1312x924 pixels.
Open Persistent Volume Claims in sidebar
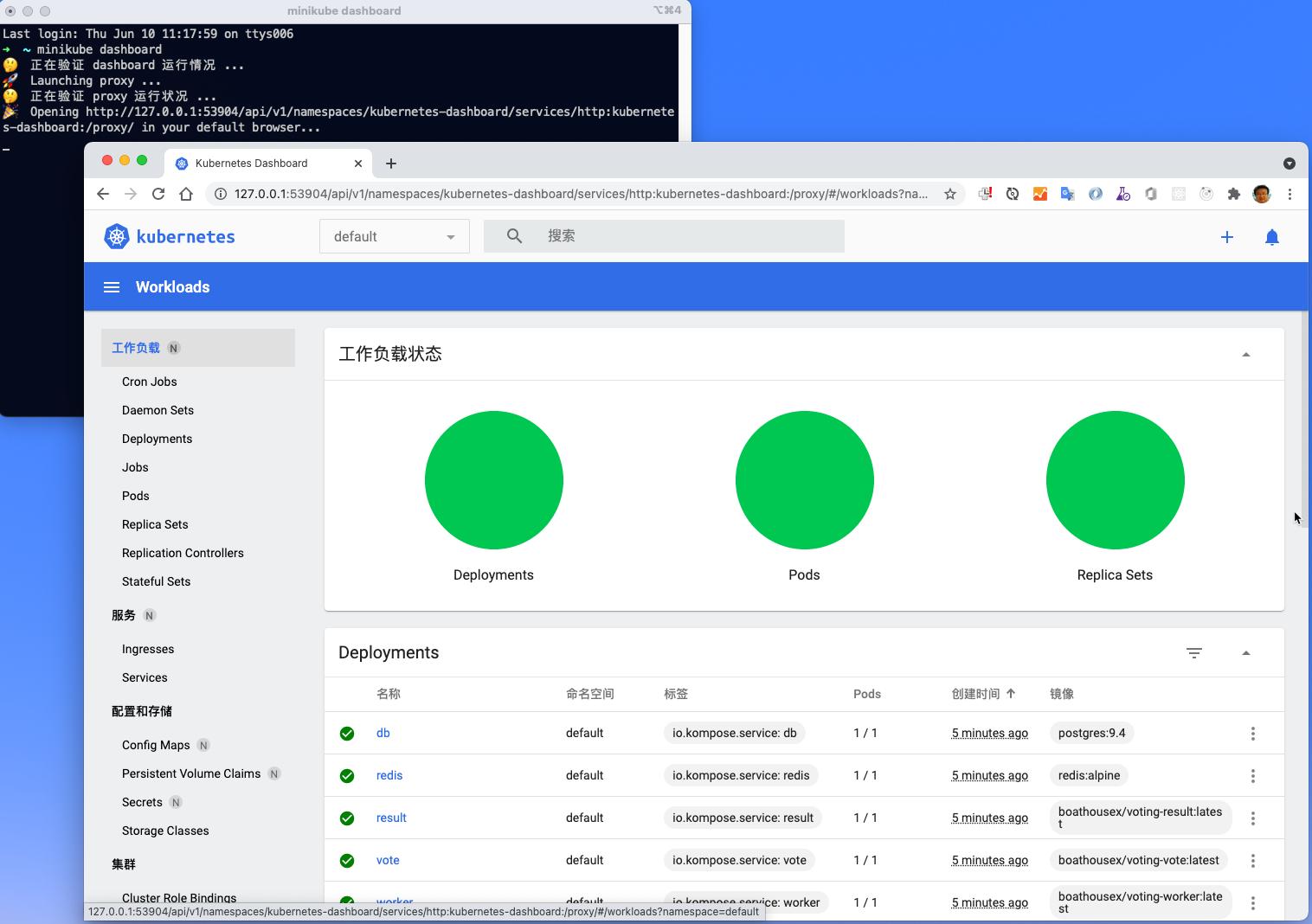191,773
